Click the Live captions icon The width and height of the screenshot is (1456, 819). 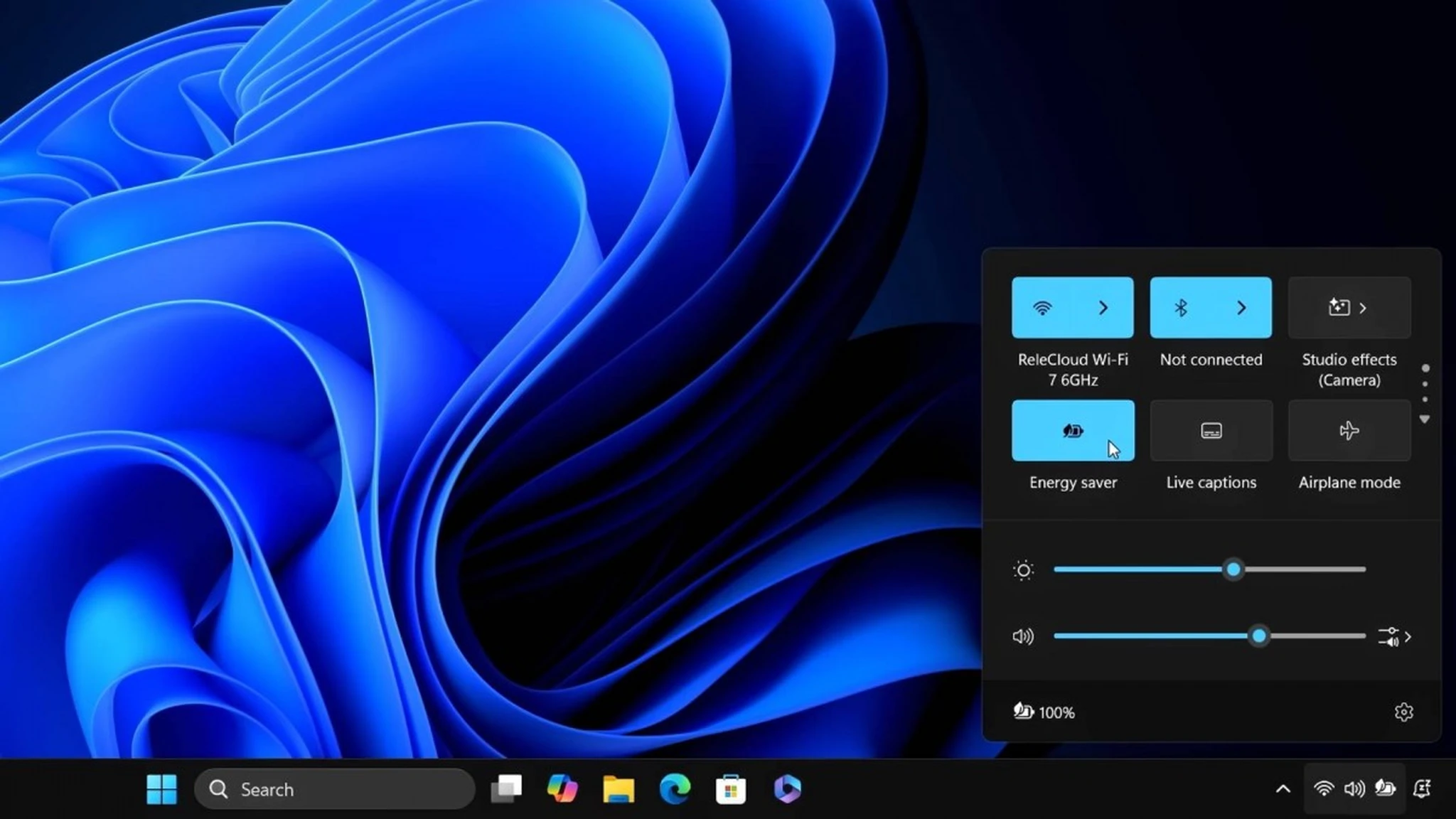coord(1211,430)
